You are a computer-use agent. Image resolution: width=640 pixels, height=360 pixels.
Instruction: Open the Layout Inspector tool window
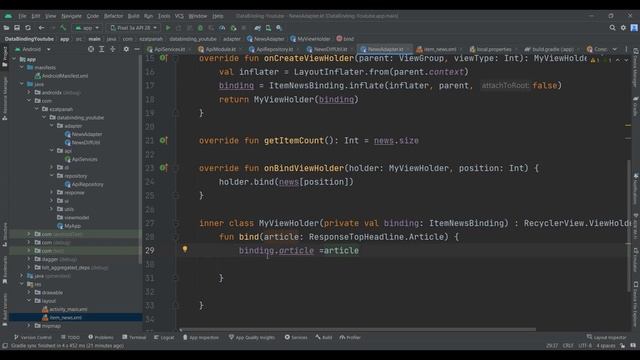click(x=606, y=337)
